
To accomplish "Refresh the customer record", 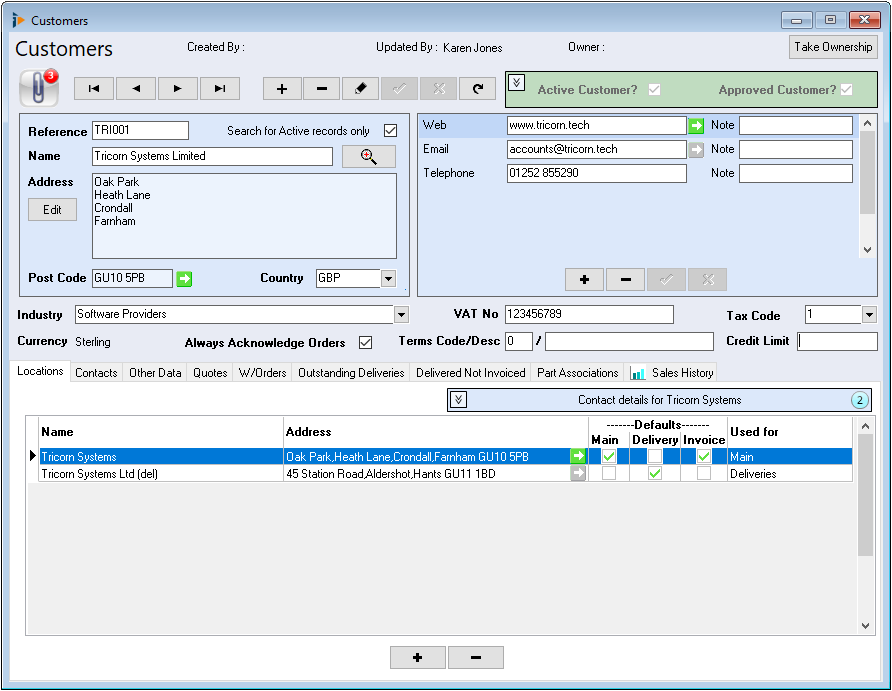I will pos(477,89).
